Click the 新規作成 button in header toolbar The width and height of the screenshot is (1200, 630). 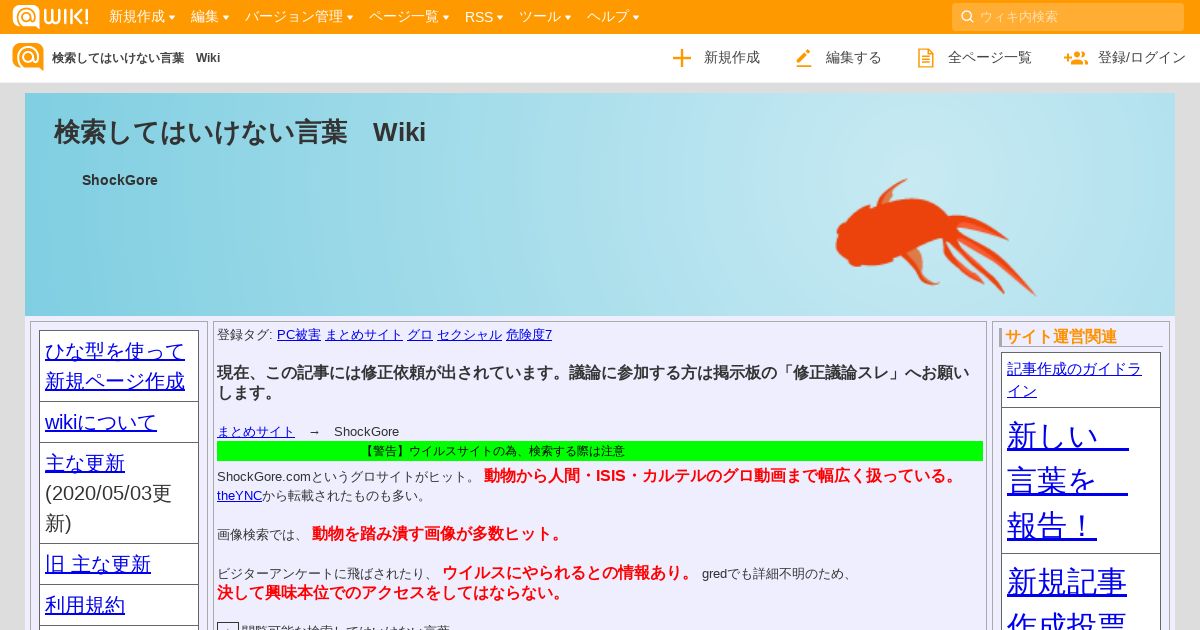[716, 58]
